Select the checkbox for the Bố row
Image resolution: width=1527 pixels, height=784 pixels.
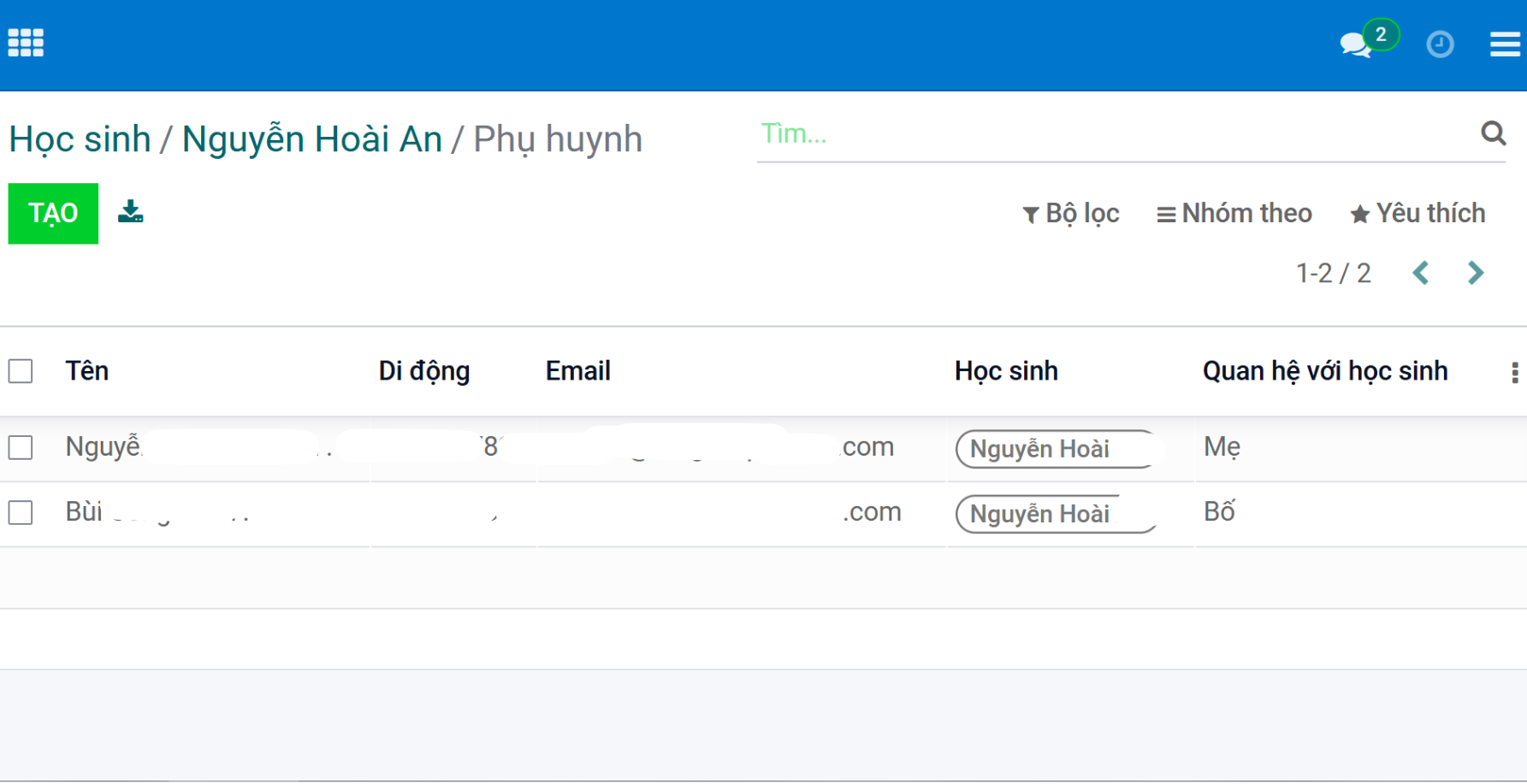pyautogui.click(x=20, y=511)
